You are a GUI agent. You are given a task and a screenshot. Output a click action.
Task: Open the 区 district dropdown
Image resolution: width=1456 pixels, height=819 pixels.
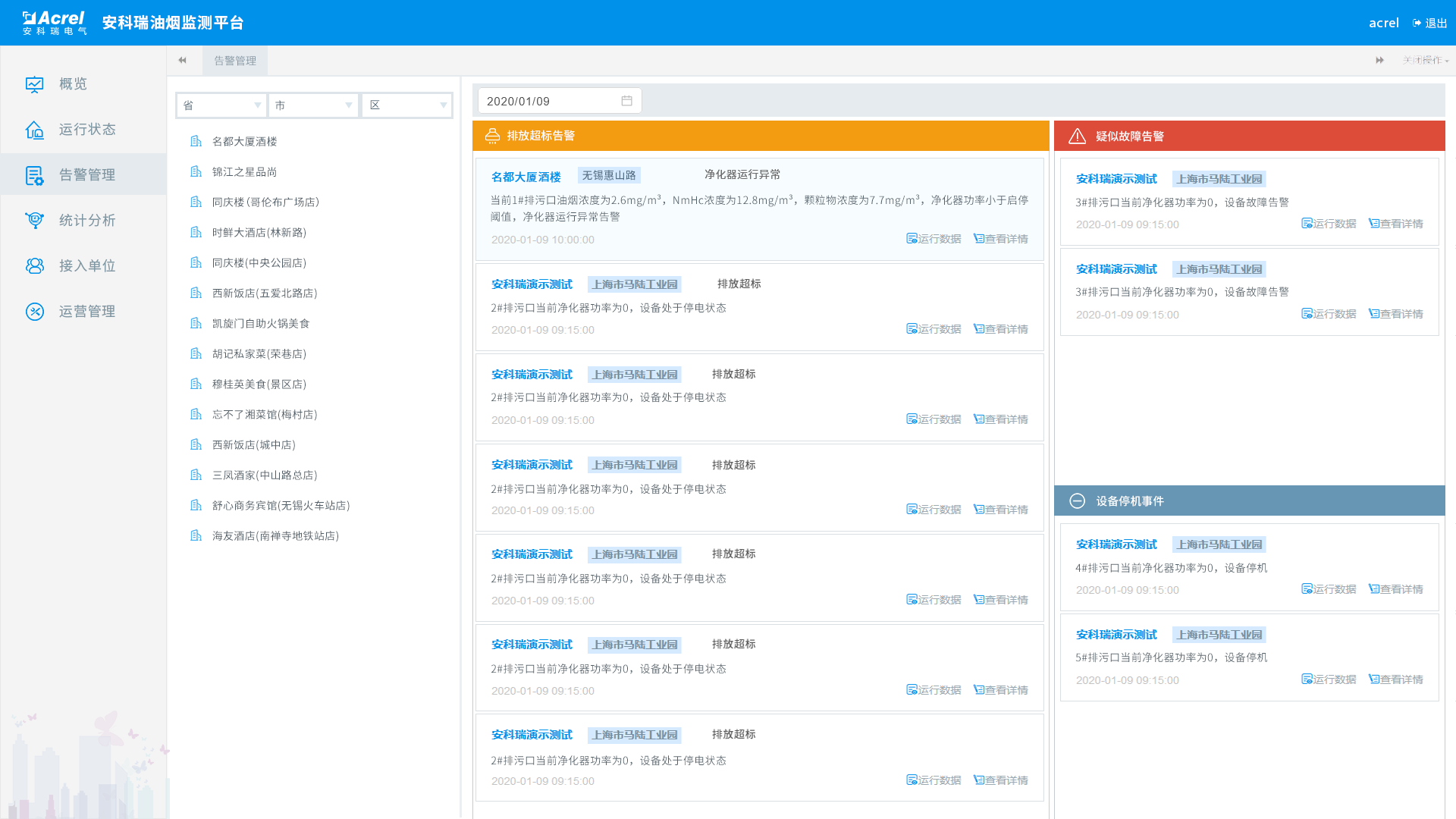pos(406,105)
